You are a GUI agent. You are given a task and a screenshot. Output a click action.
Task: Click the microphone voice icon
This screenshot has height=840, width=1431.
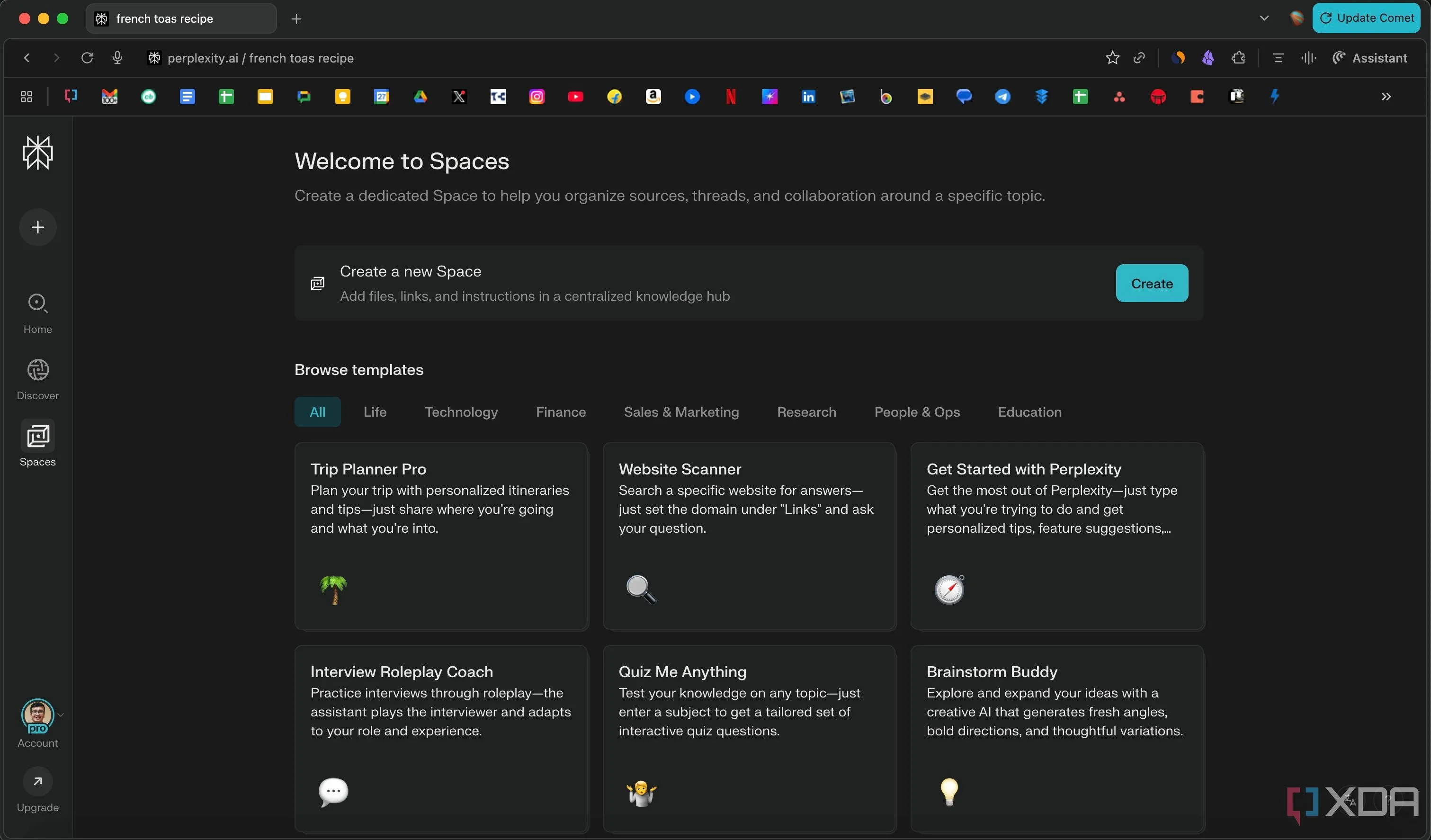pos(117,58)
